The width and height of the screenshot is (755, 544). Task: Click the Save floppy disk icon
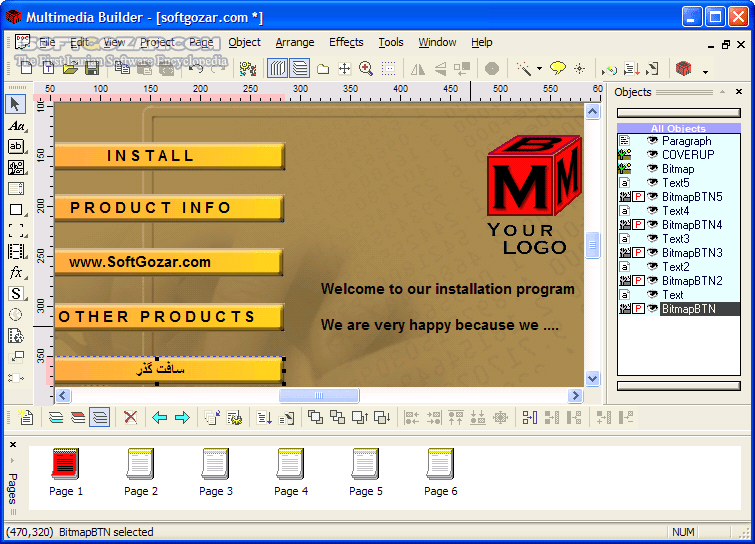click(x=92, y=69)
